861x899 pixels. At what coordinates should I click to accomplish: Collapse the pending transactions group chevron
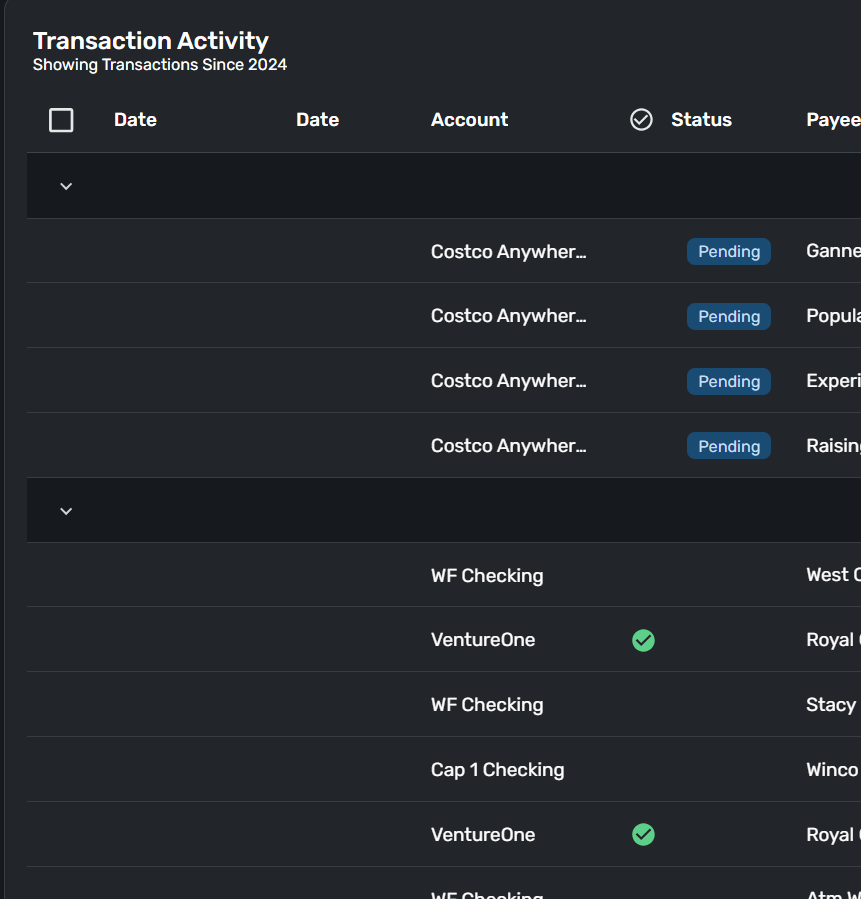pyautogui.click(x=66, y=186)
